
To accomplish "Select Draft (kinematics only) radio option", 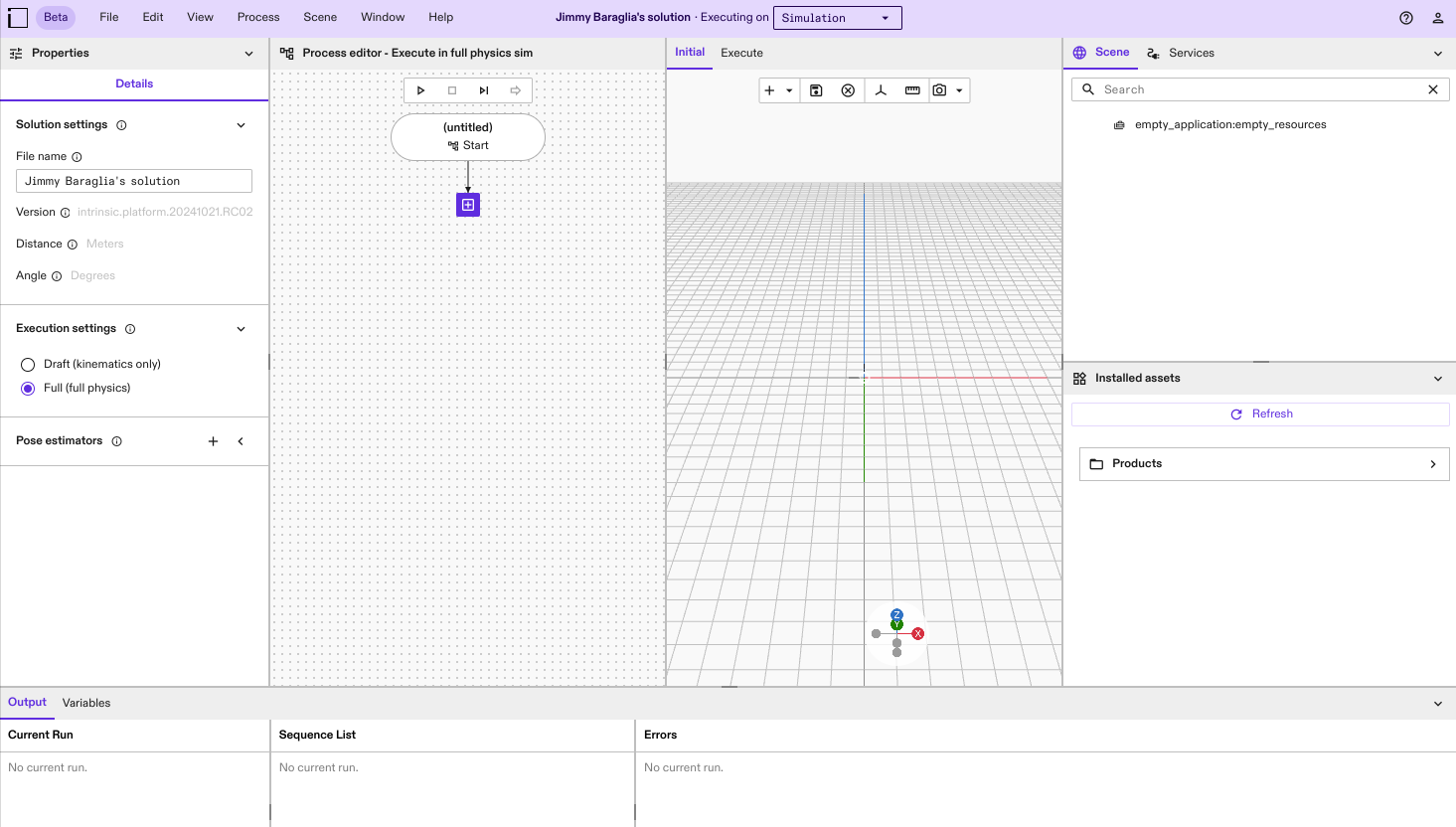I will tap(28, 365).
